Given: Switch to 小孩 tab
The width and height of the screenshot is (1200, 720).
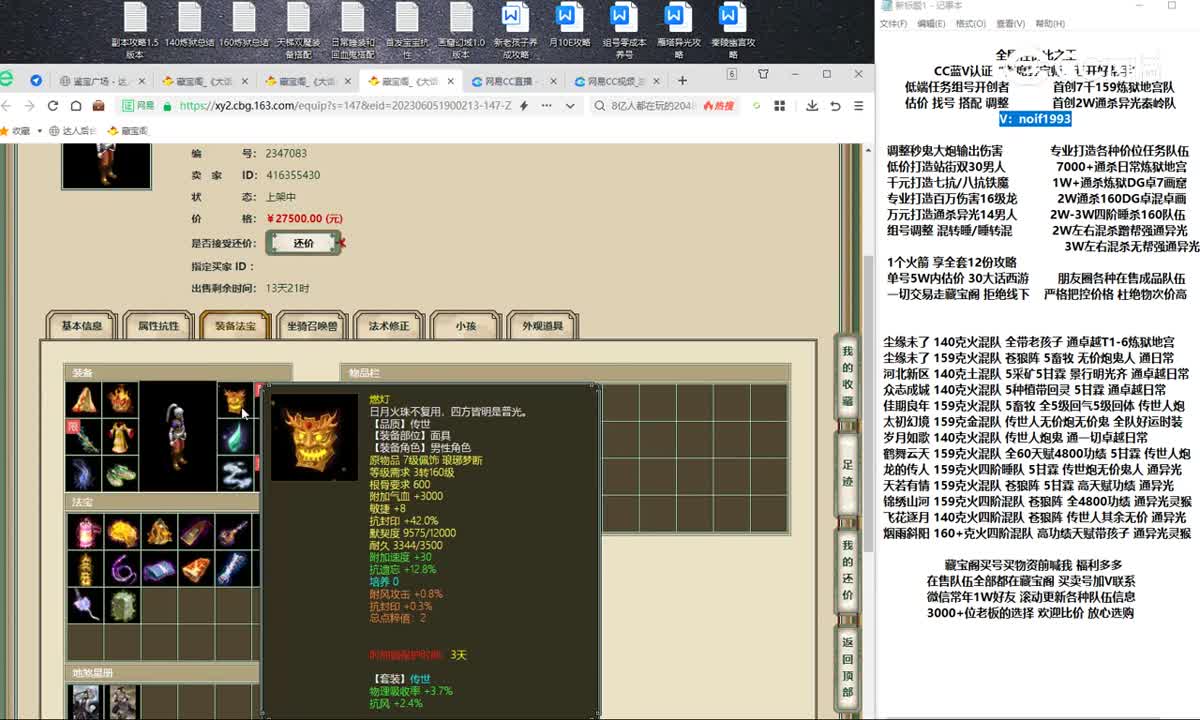Looking at the screenshot, I should pyautogui.click(x=466, y=326).
